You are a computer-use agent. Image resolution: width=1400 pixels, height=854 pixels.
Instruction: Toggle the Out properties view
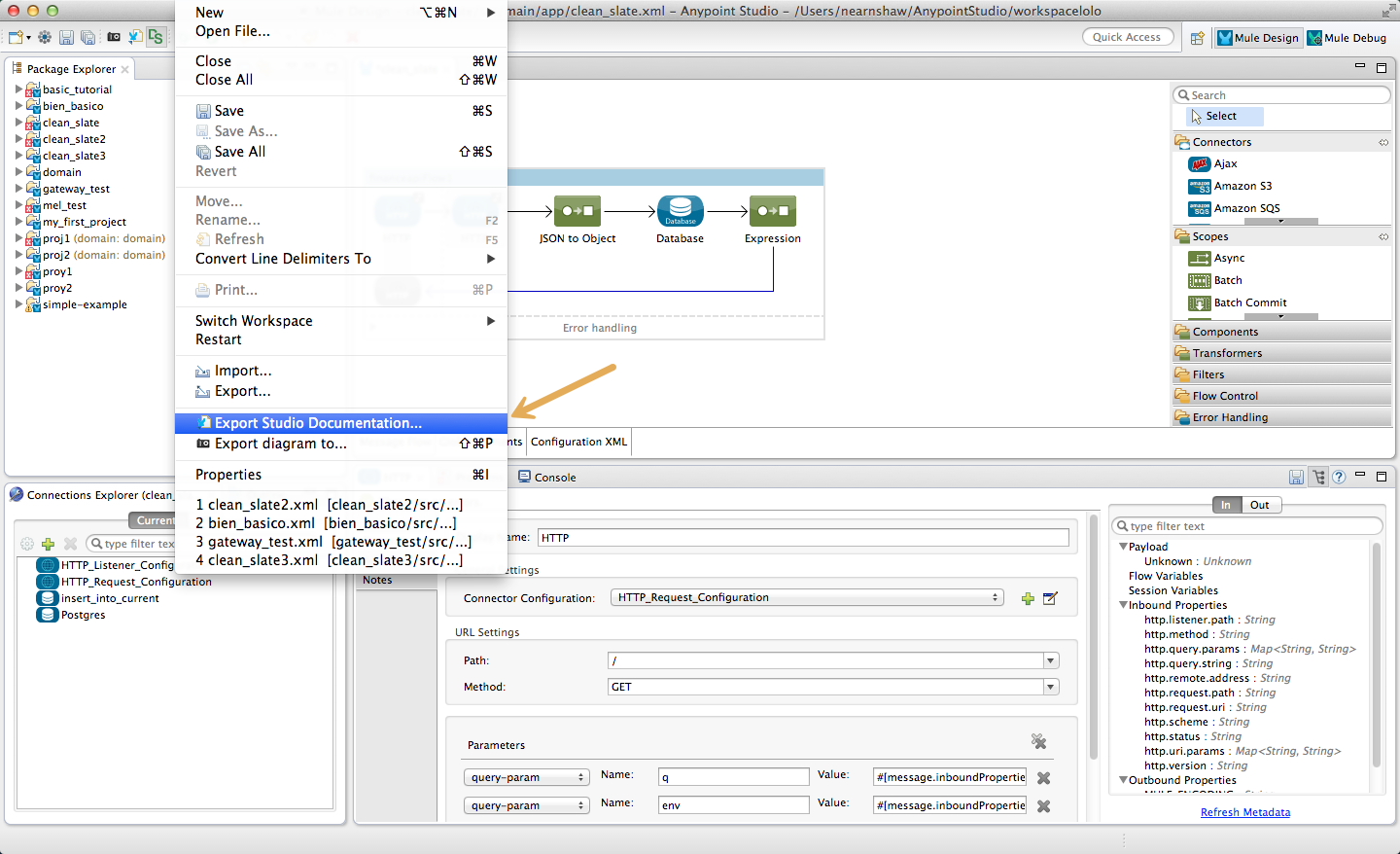[1259, 504]
